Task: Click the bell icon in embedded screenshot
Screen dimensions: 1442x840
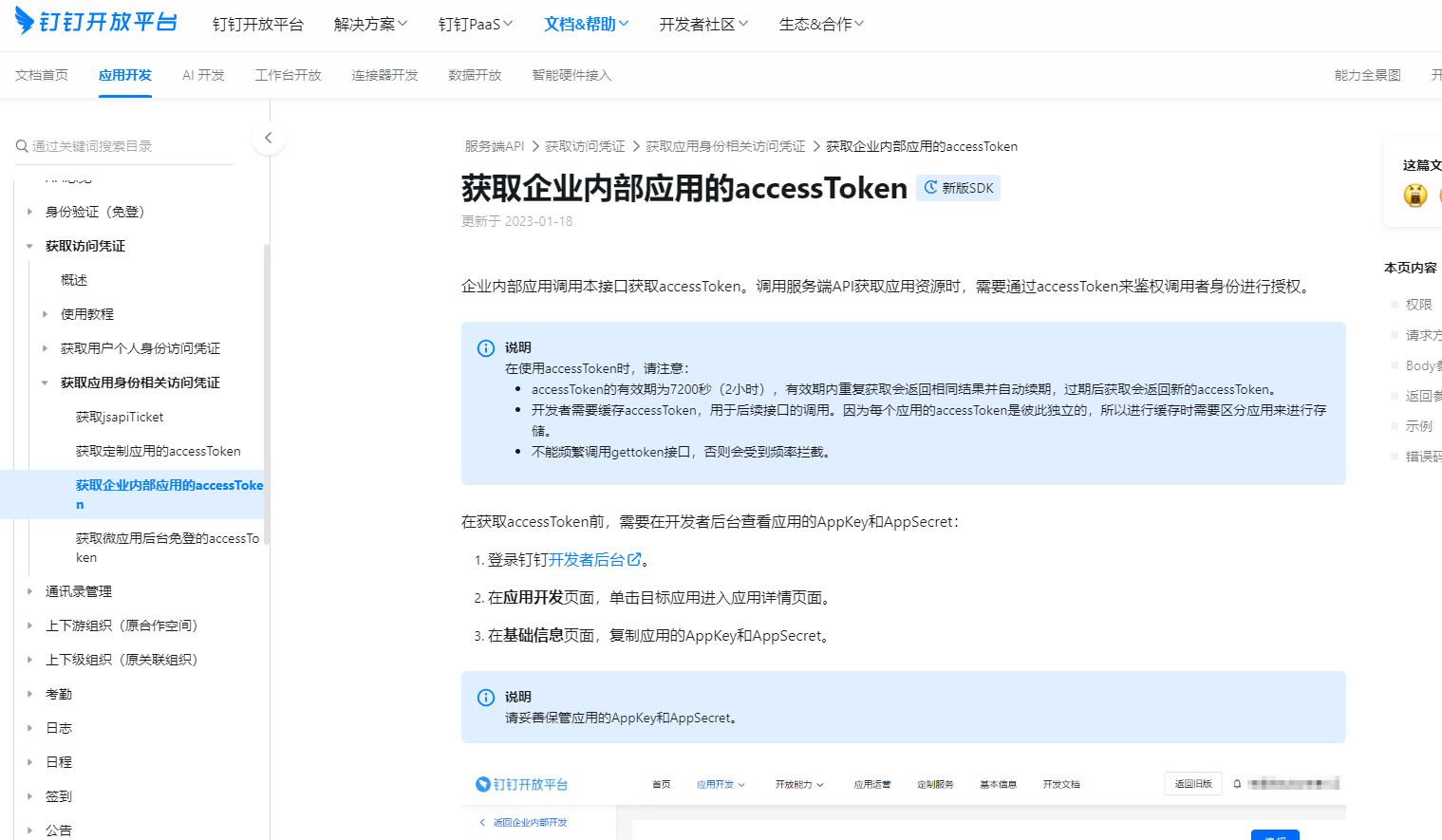Action: [x=1237, y=784]
